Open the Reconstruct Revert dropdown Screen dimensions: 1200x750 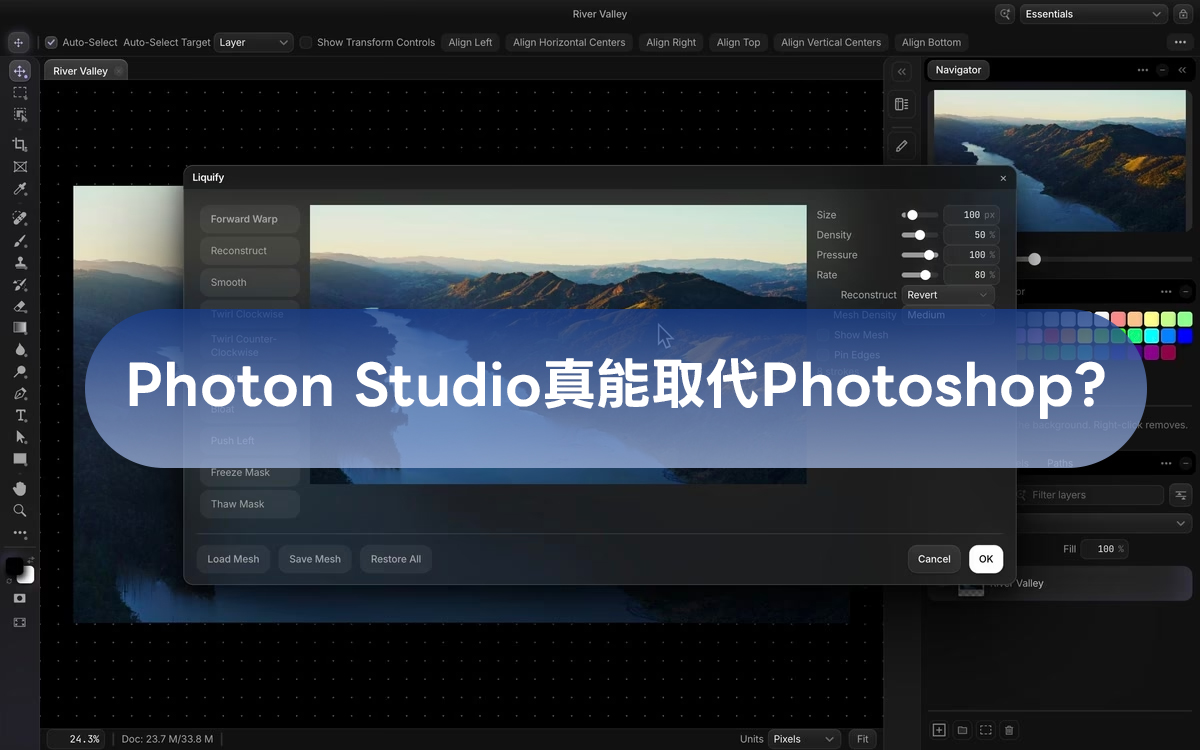click(947, 295)
